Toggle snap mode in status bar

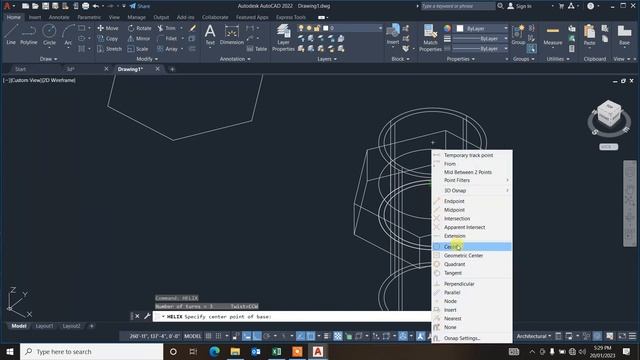click(x=219, y=336)
